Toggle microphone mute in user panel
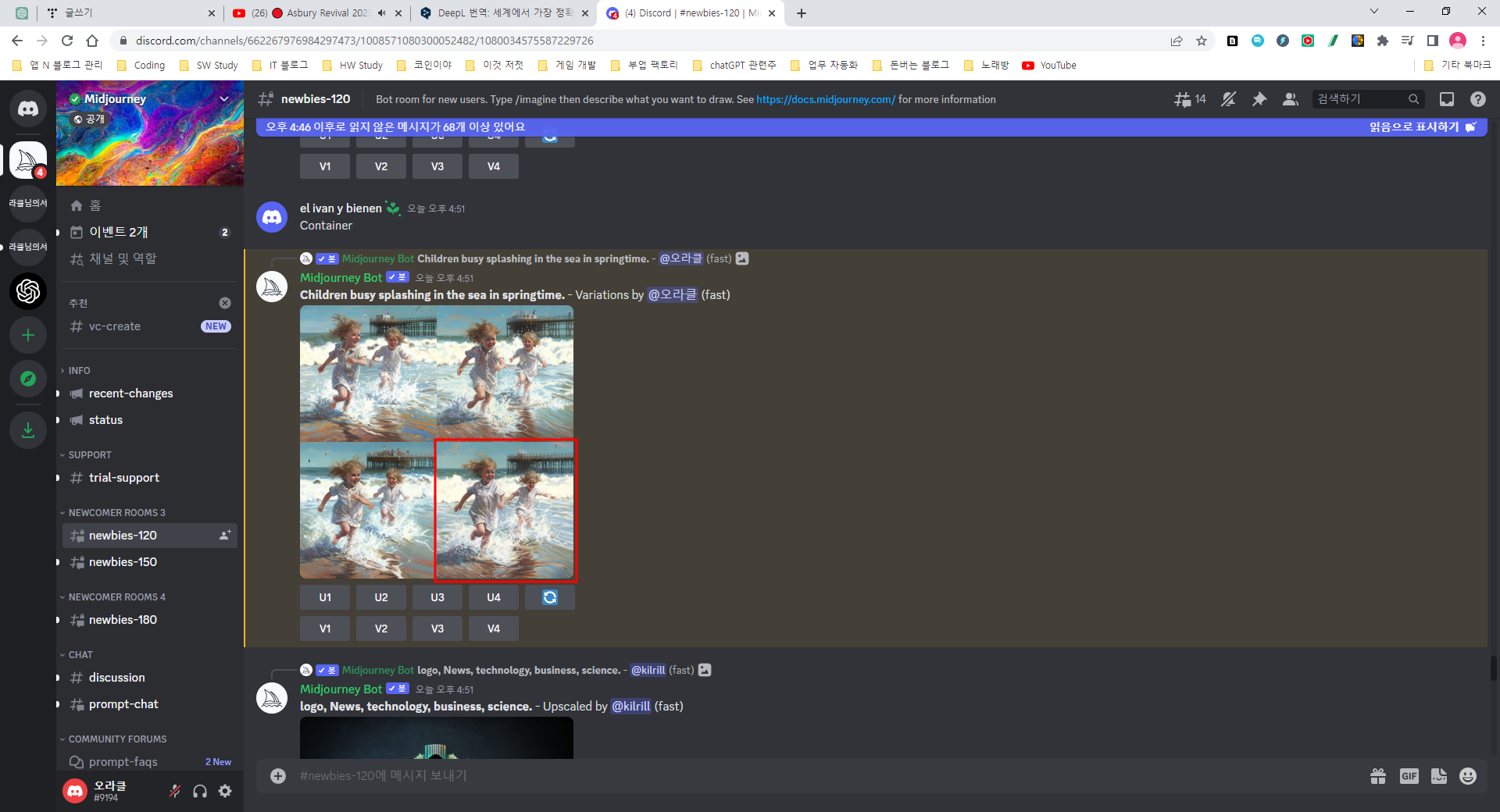 point(175,791)
